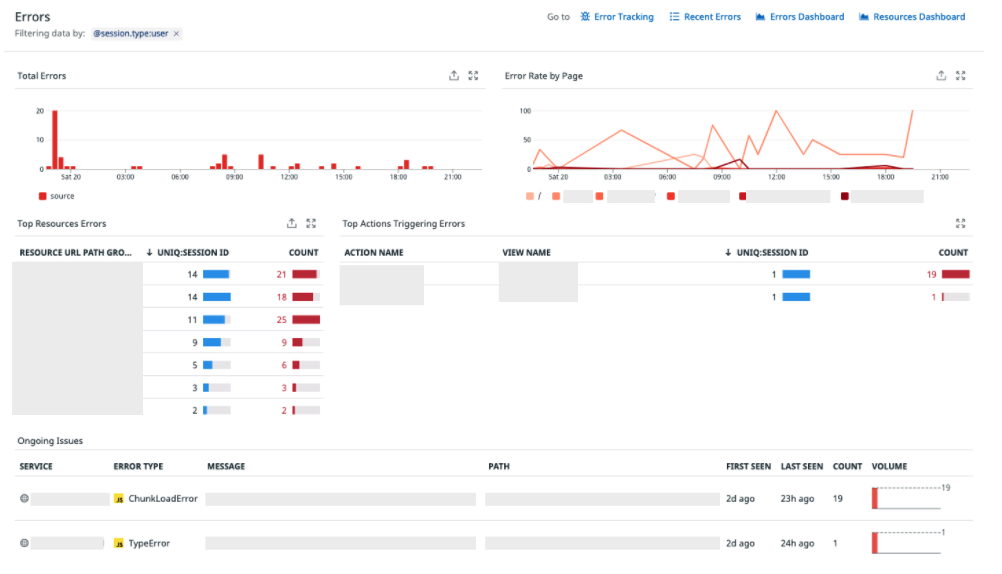Open the TypeError ongoing issue row
Screen dimensions: 1002x574
[493, 543]
